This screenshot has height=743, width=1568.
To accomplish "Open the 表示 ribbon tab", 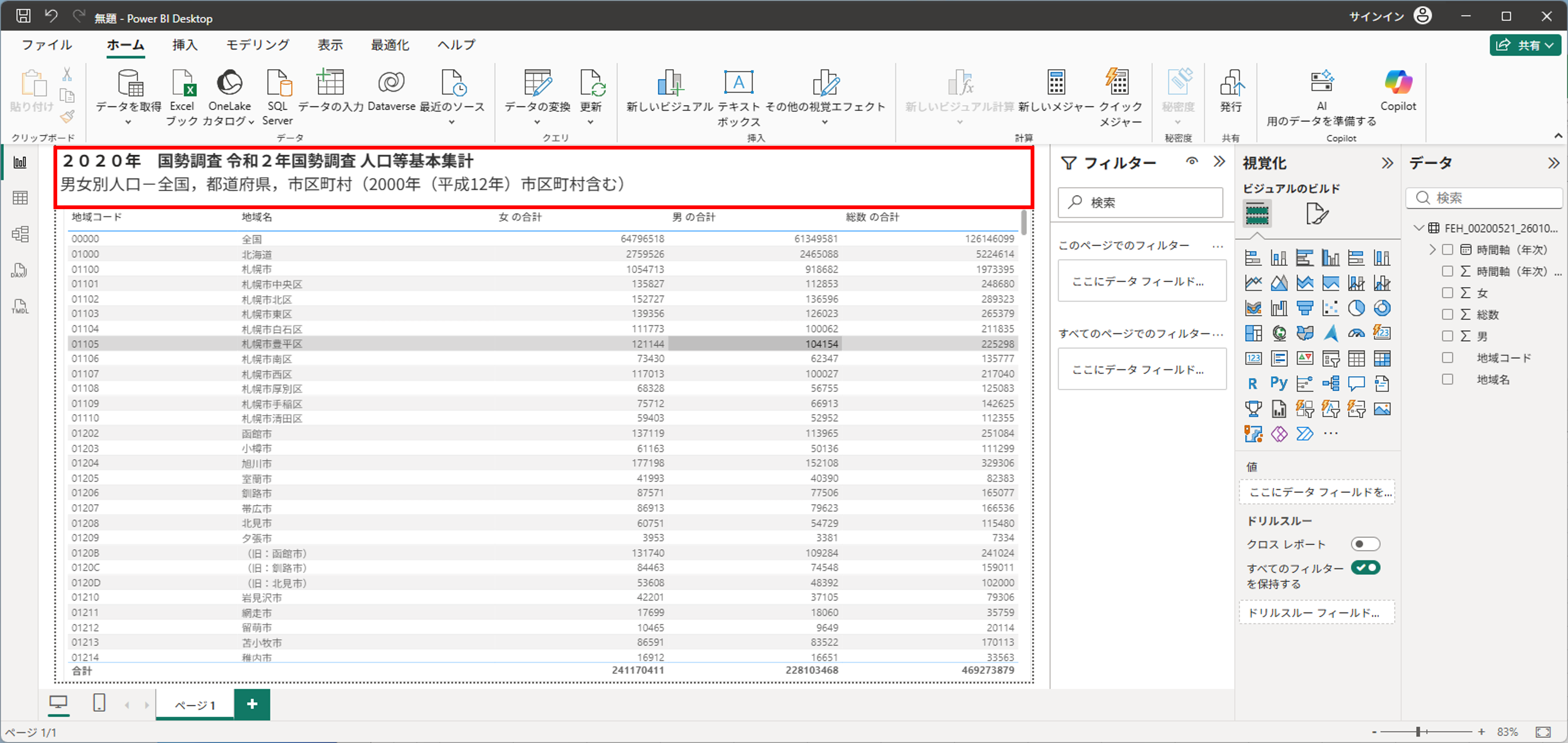I will coord(330,45).
